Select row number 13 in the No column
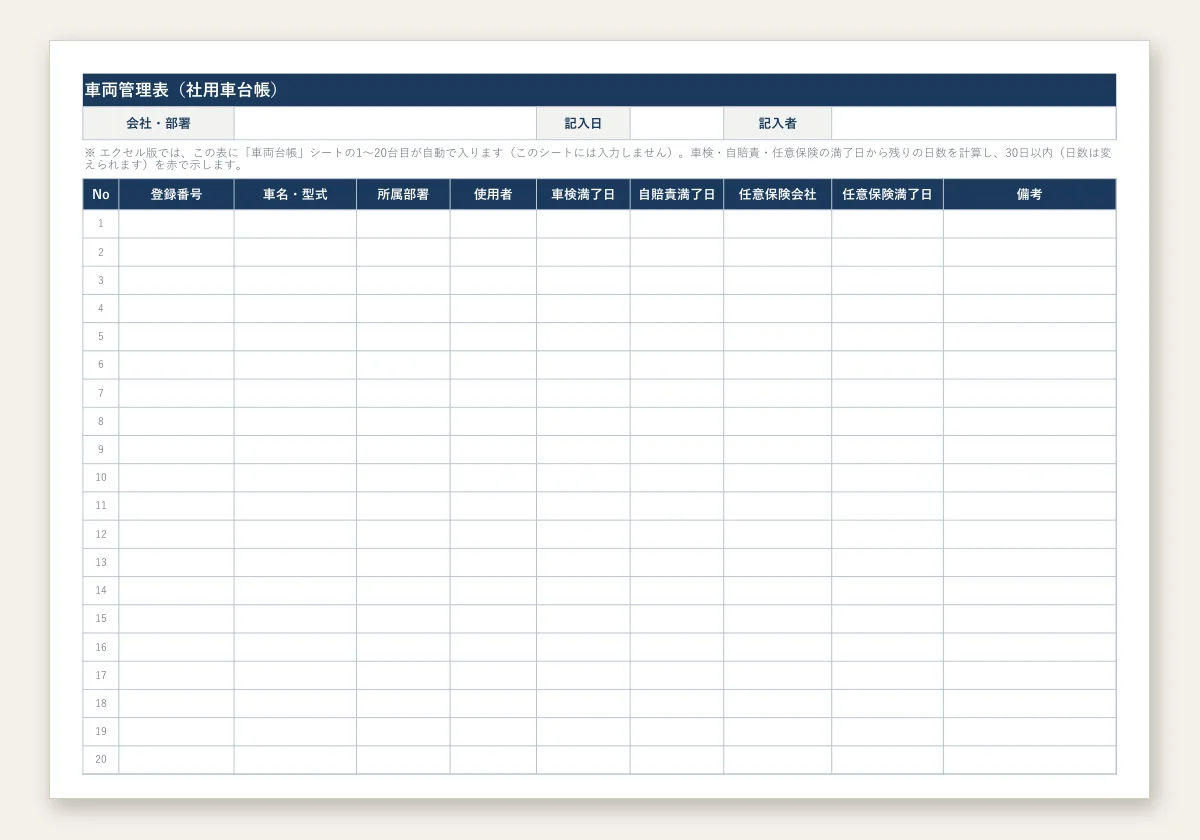Image resolution: width=1200 pixels, height=840 pixels. pos(101,563)
